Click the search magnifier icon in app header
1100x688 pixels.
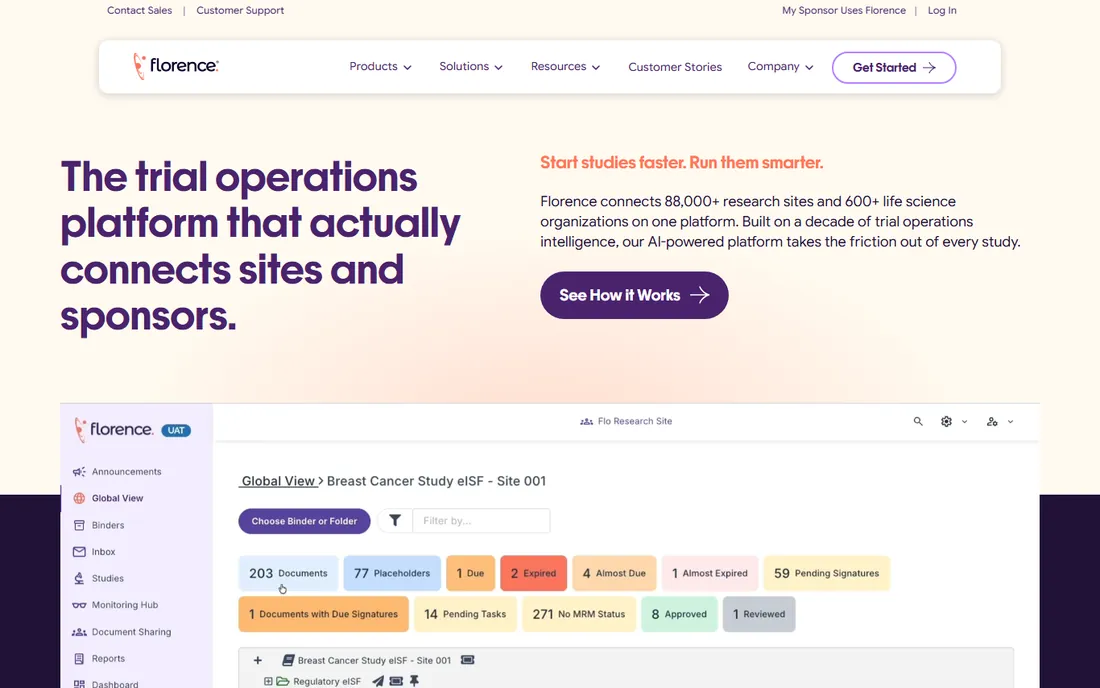click(x=918, y=421)
